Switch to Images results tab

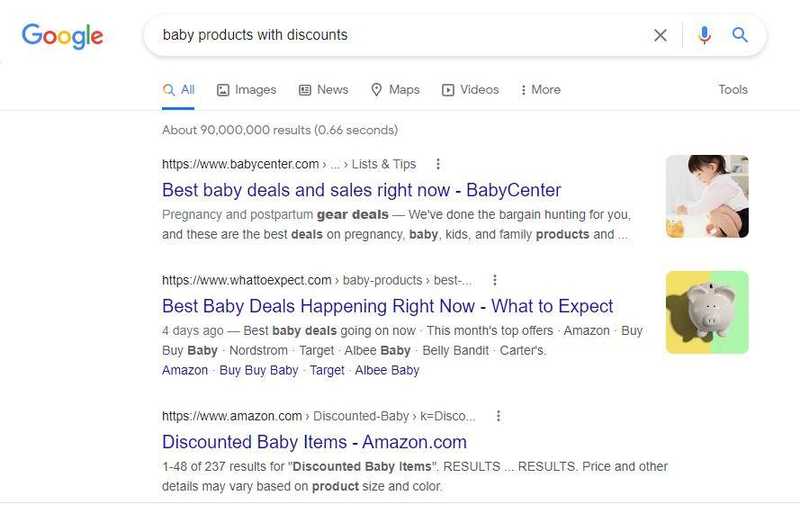pos(246,90)
